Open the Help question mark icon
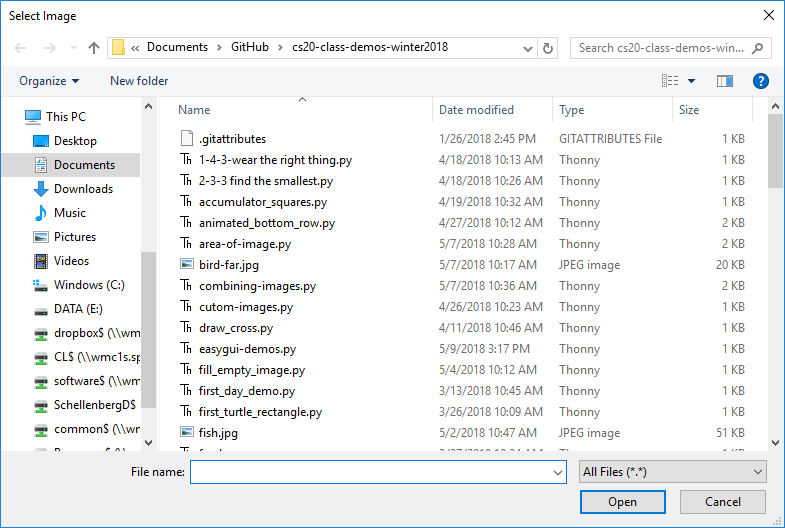 760,81
